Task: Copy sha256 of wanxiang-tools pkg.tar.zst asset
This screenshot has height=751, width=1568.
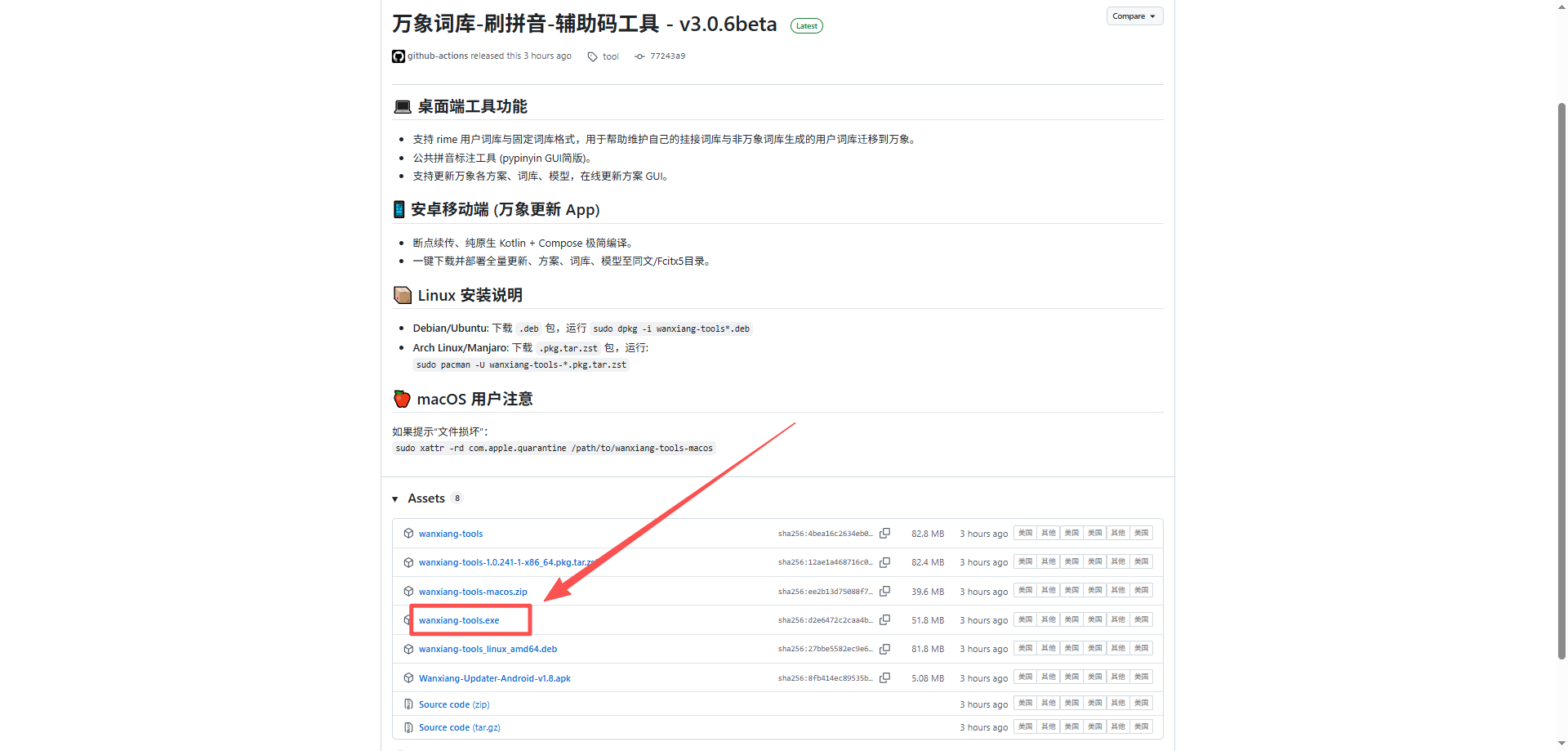Action: [884, 562]
